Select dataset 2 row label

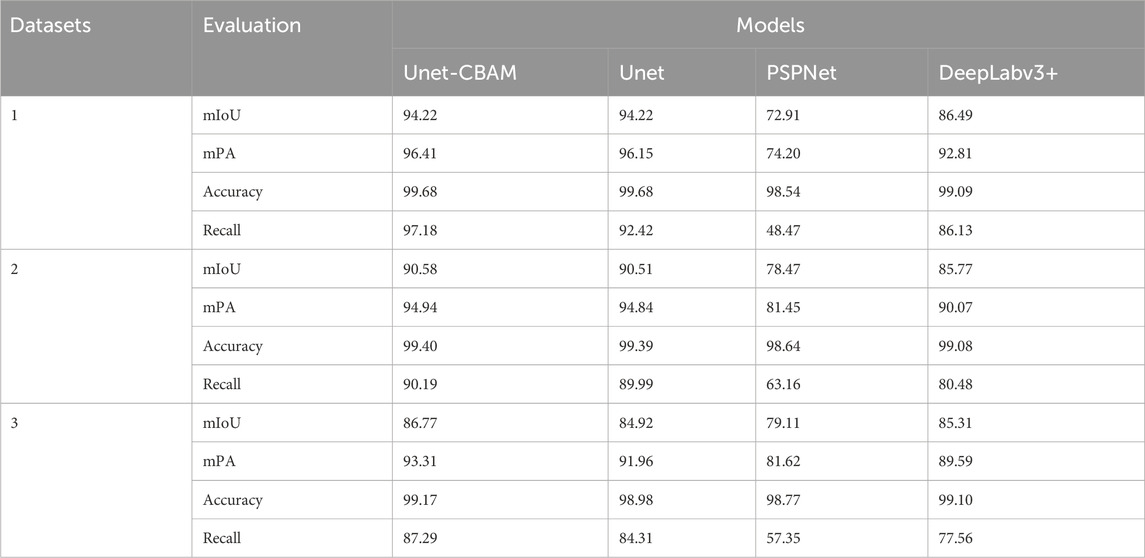pyautogui.click(x=15, y=269)
